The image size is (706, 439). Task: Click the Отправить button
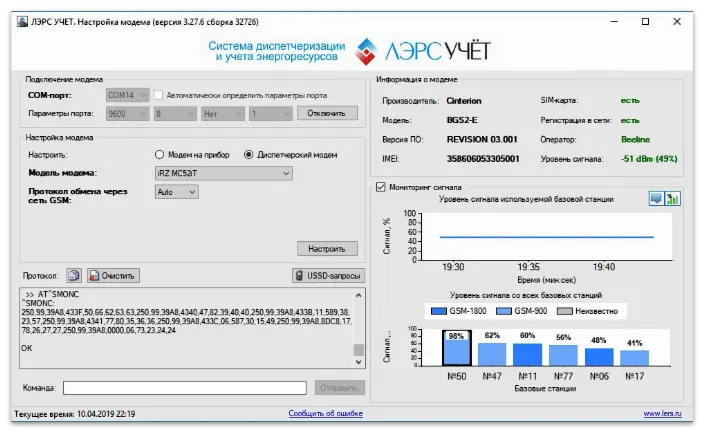tap(339, 388)
